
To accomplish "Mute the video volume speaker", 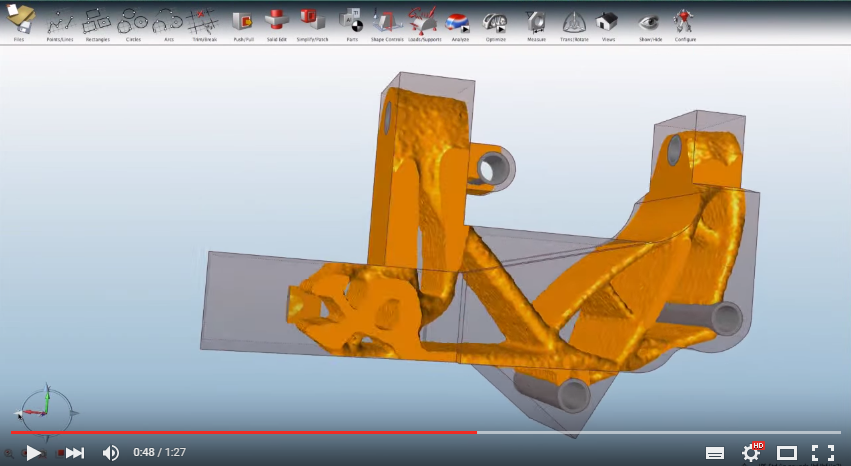I will click(x=111, y=453).
